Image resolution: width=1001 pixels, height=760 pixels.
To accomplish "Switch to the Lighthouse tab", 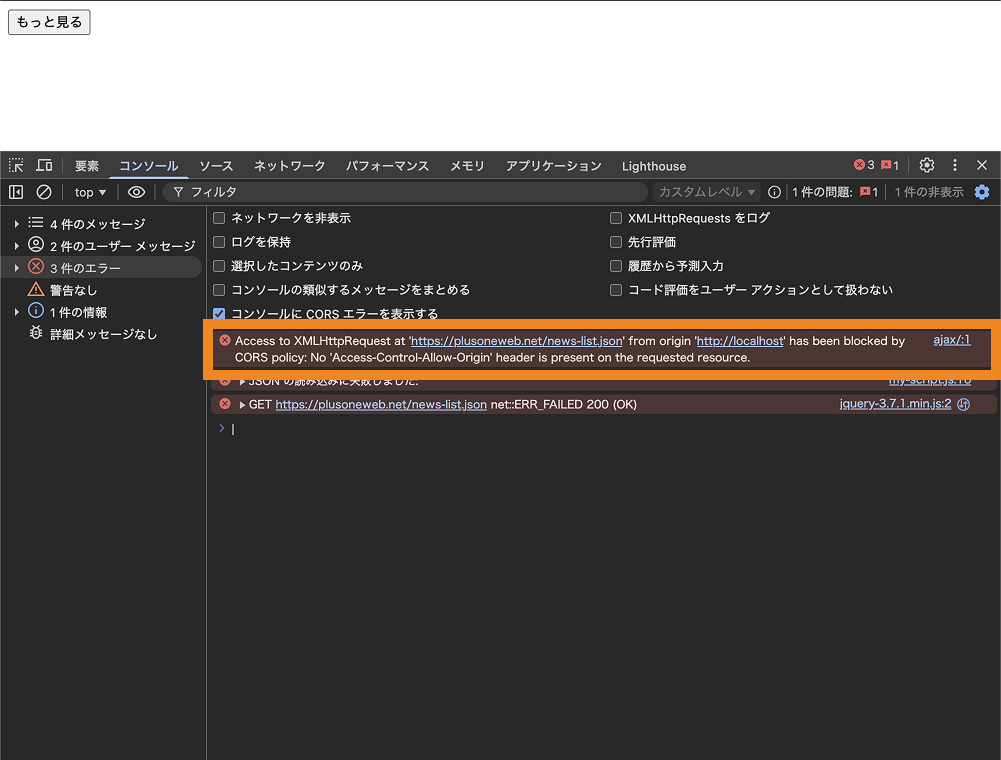I will point(653,166).
